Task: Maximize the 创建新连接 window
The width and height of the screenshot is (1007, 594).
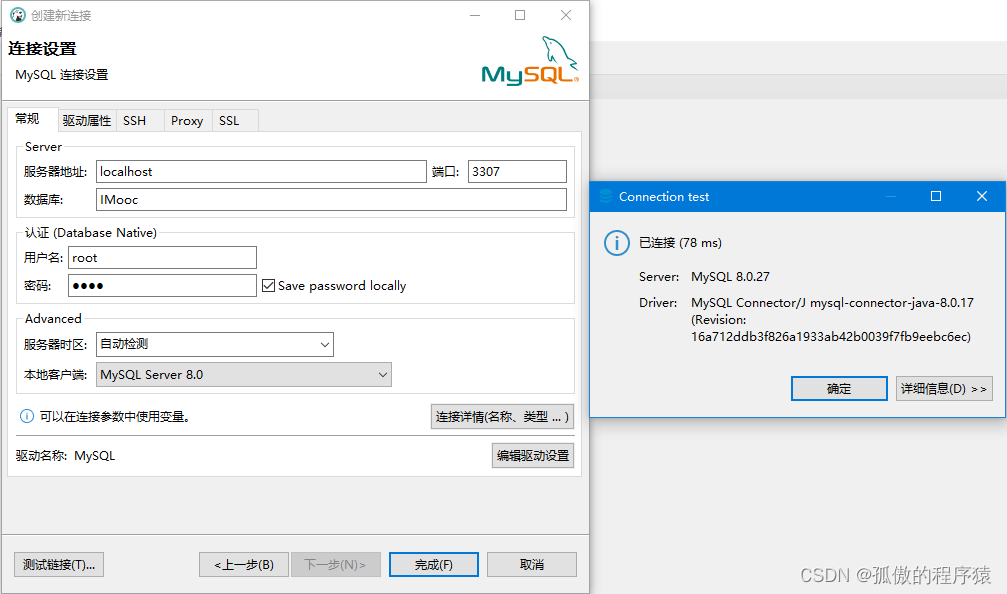Action: (x=520, y=15)
